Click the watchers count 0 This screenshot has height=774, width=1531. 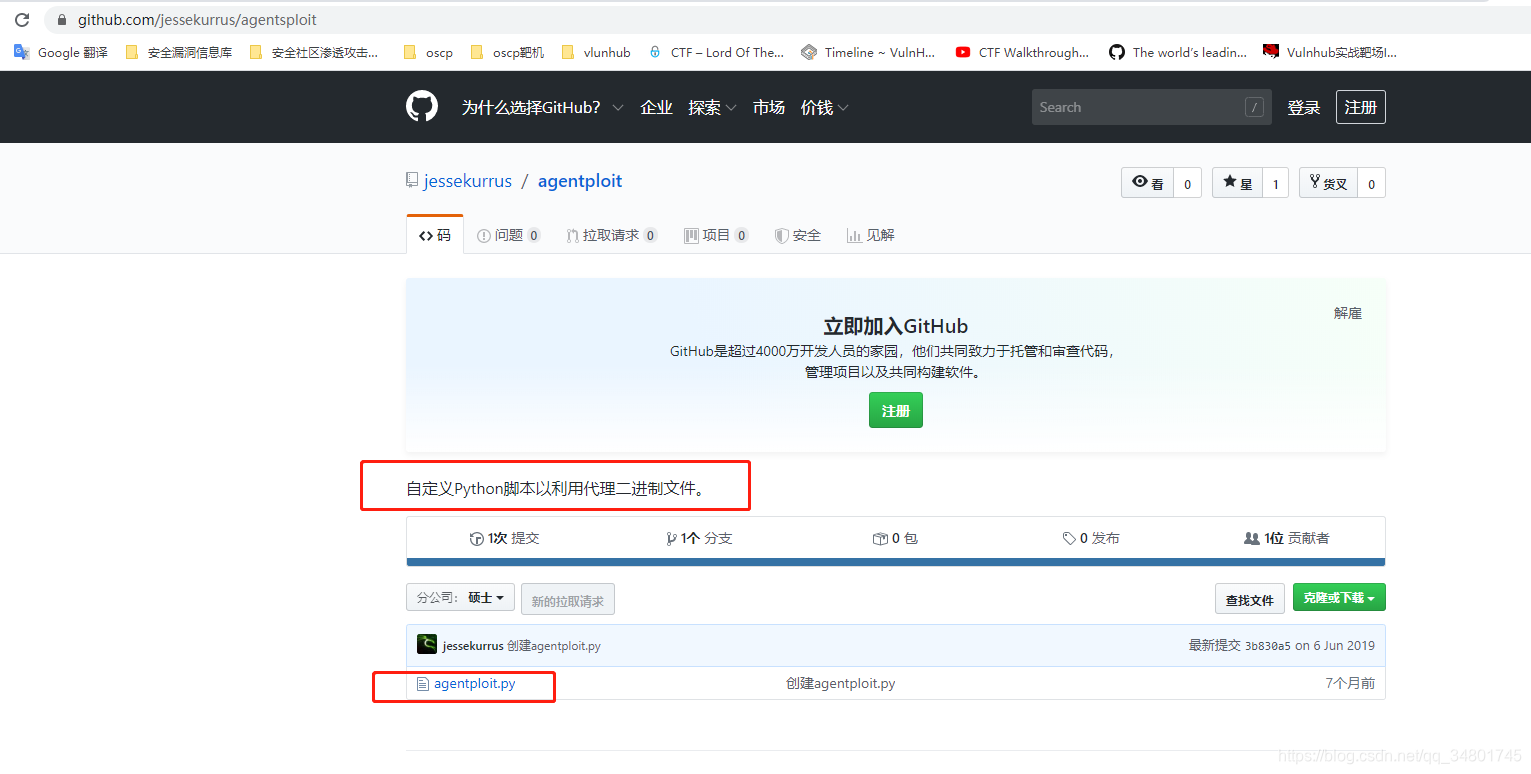coord(1187,183)
